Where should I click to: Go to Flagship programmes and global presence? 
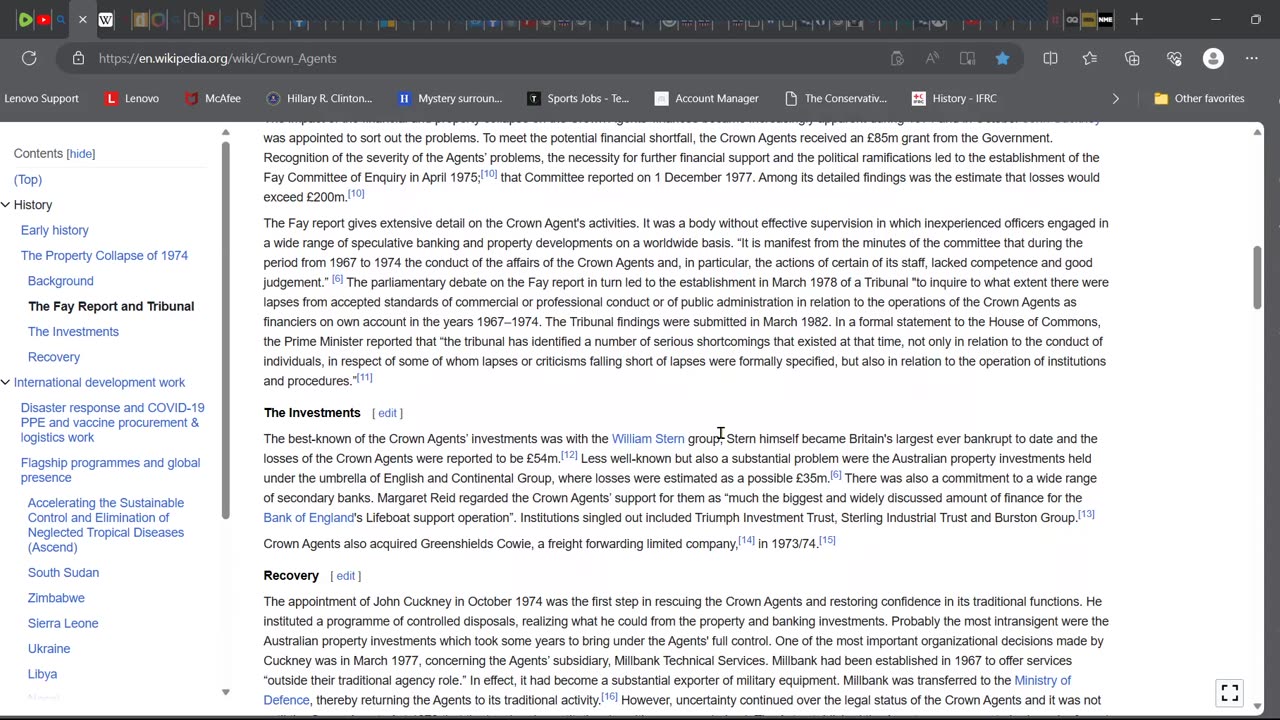click(110, 470)
